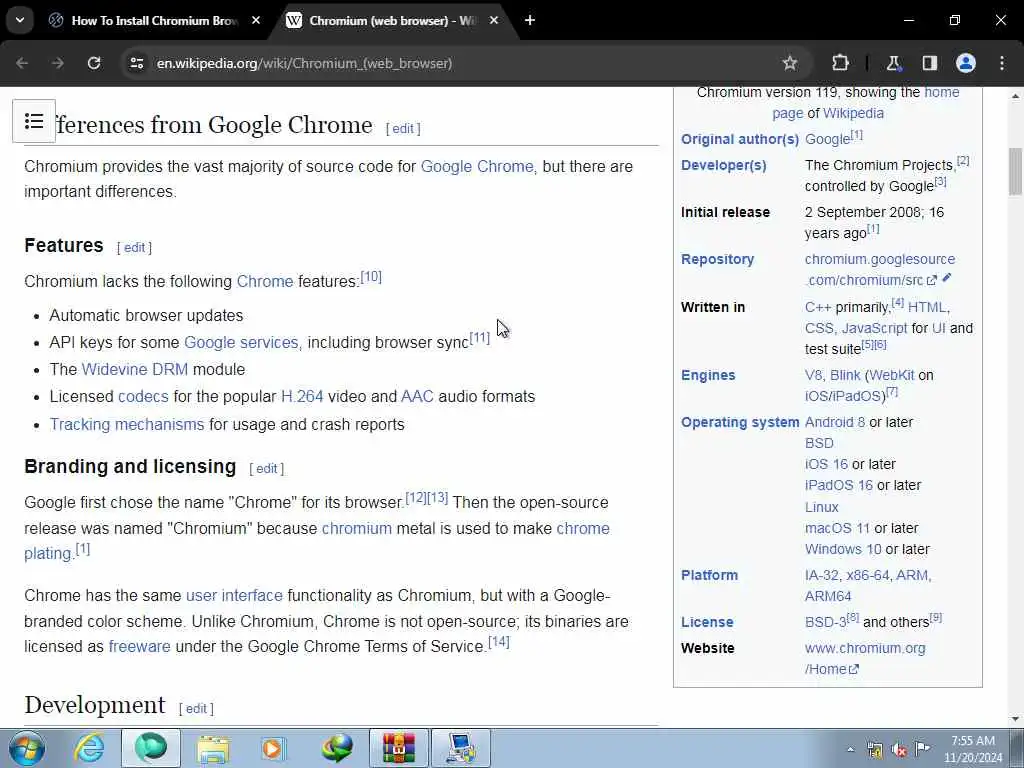
Task: Follow the Google Chrome link
Action: [x=477, y=167]
